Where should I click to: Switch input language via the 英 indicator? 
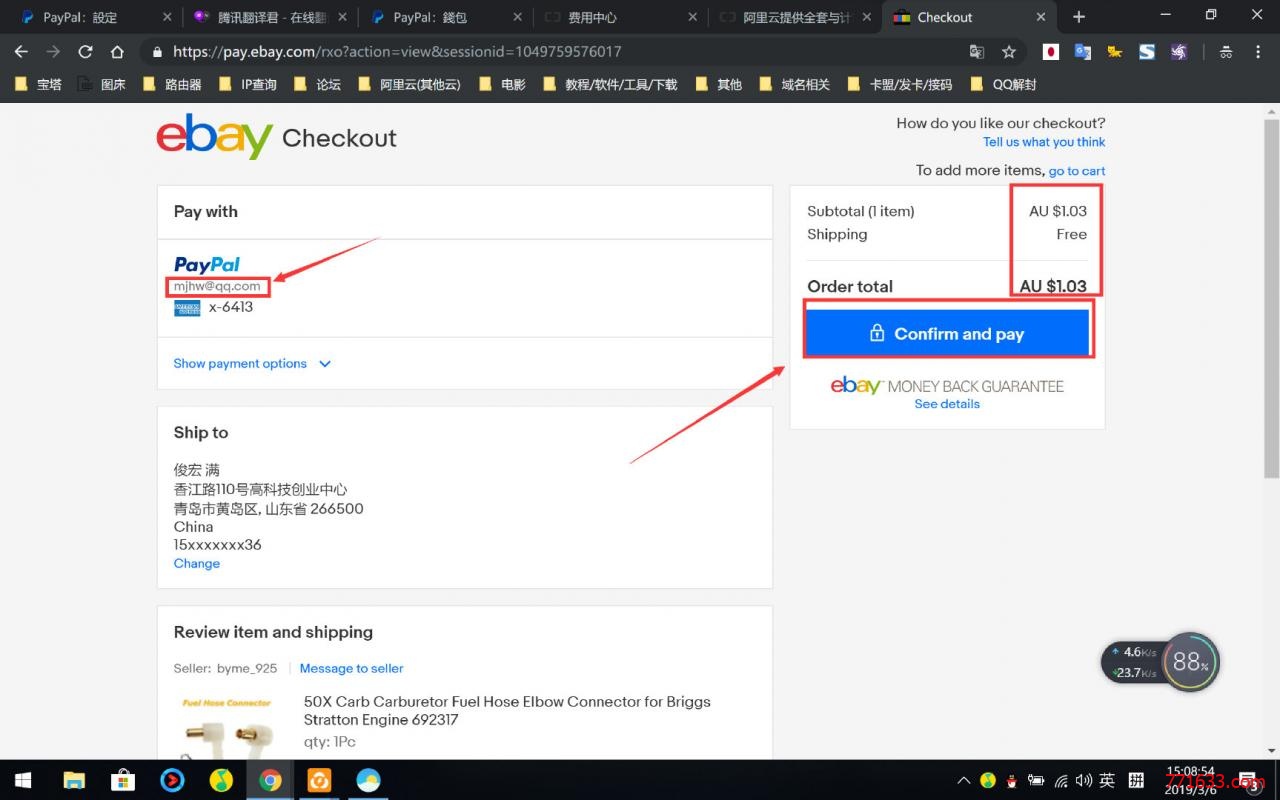[x=1107, y=780]
